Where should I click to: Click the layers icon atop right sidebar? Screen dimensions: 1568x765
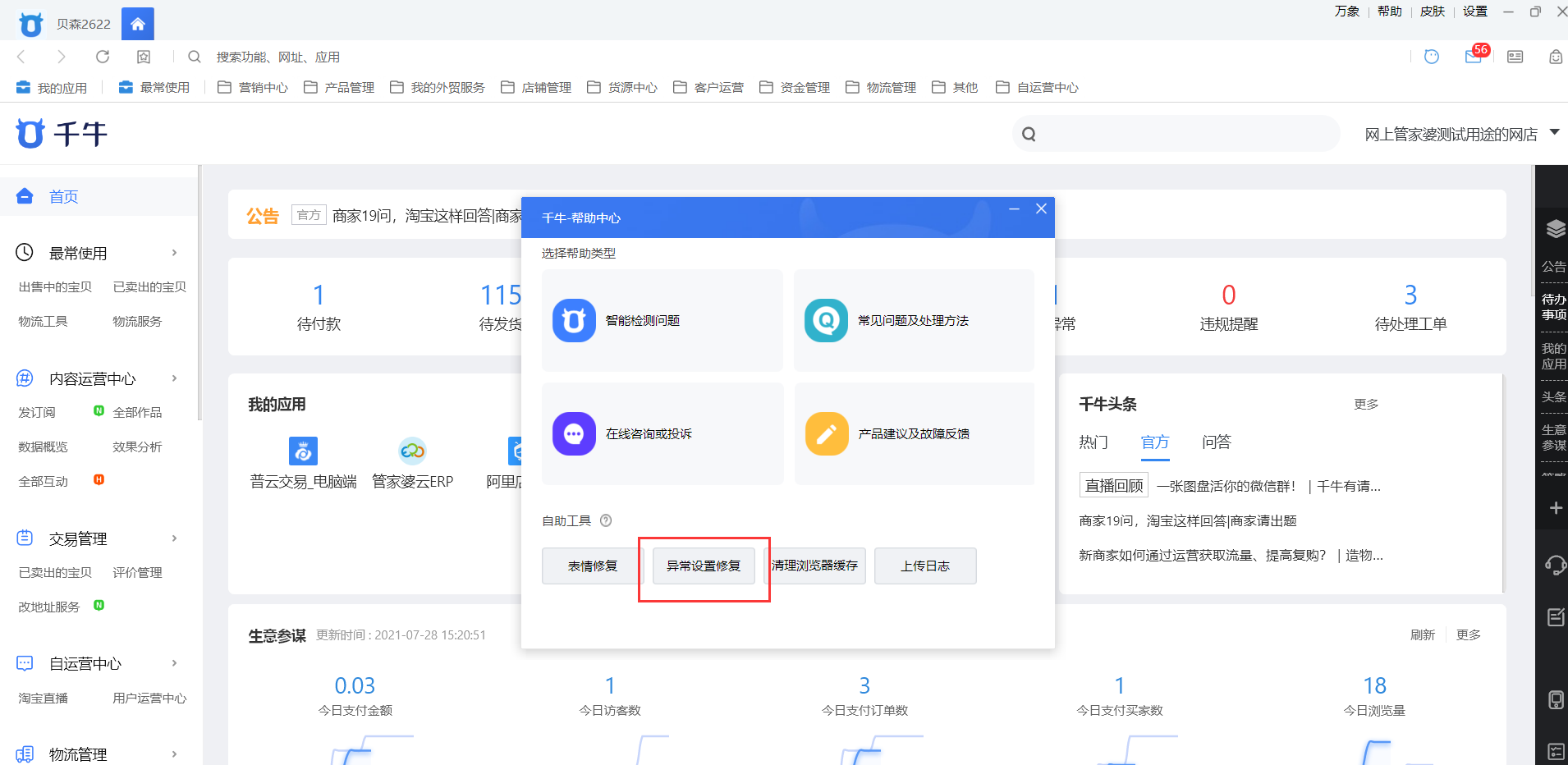coord(1555,229)
